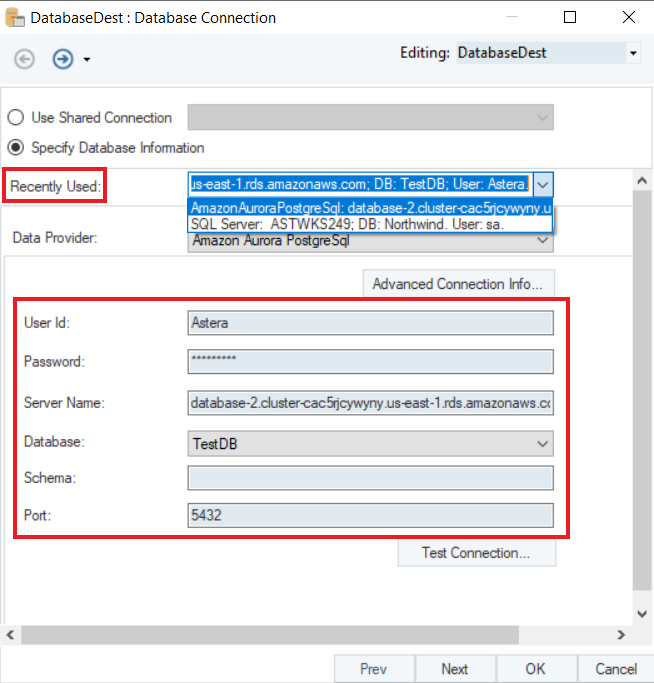Click the horizontal scrollbar right arrow
Image resolution: width=654 pixels, height=683 pixels.
pyautogui.click(x=621, y=635)
